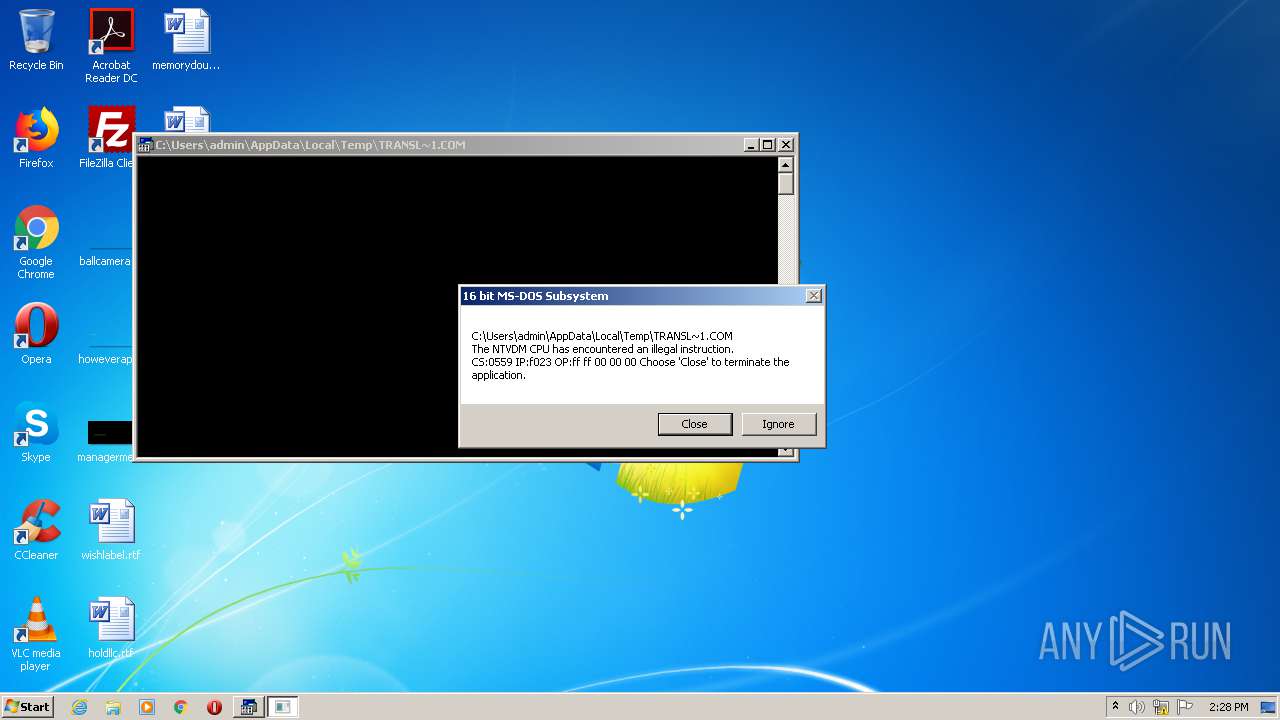Dismiss the 16 bit MS-DOS Subsystem dialog with X
This screenshot has width=1280, height=720.
point(813,296)
